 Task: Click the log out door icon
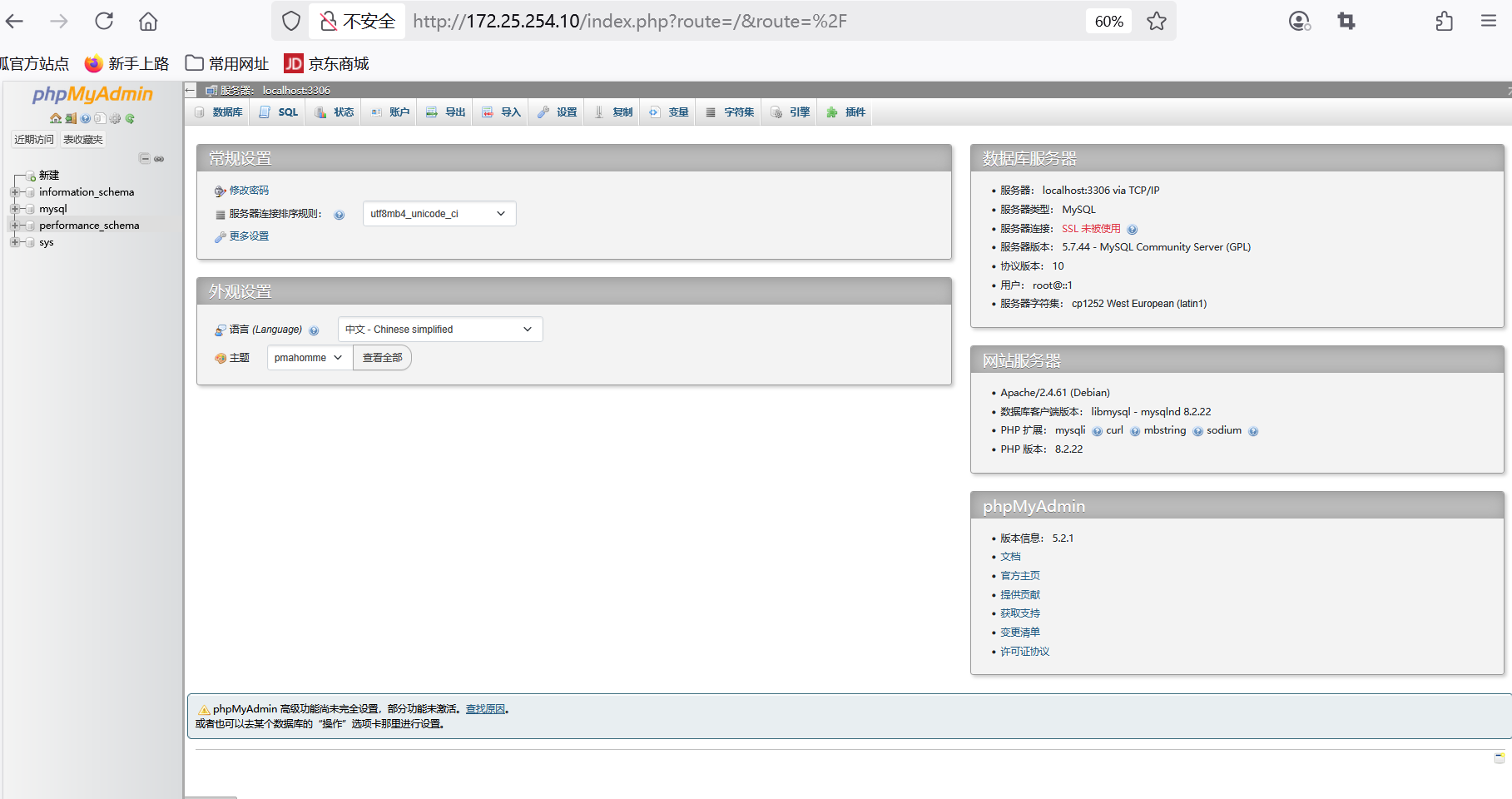[x=71, y=118]
